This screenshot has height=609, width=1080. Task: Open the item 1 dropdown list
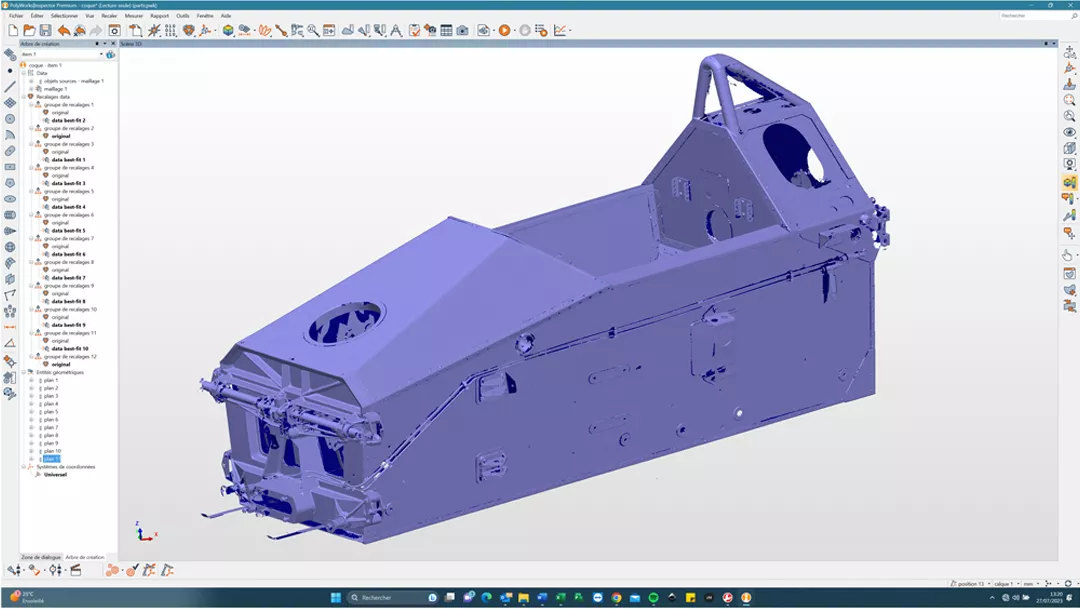pyautogui.click(x=100, y=54)
